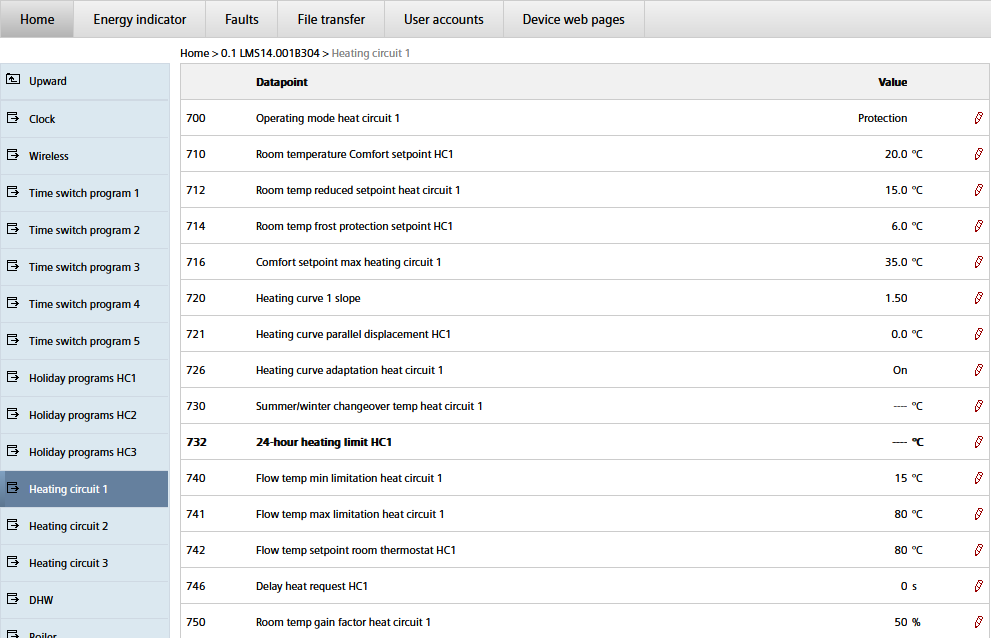
Task: Edit Heating curve 1 slope value
Action: click(978, 298)
